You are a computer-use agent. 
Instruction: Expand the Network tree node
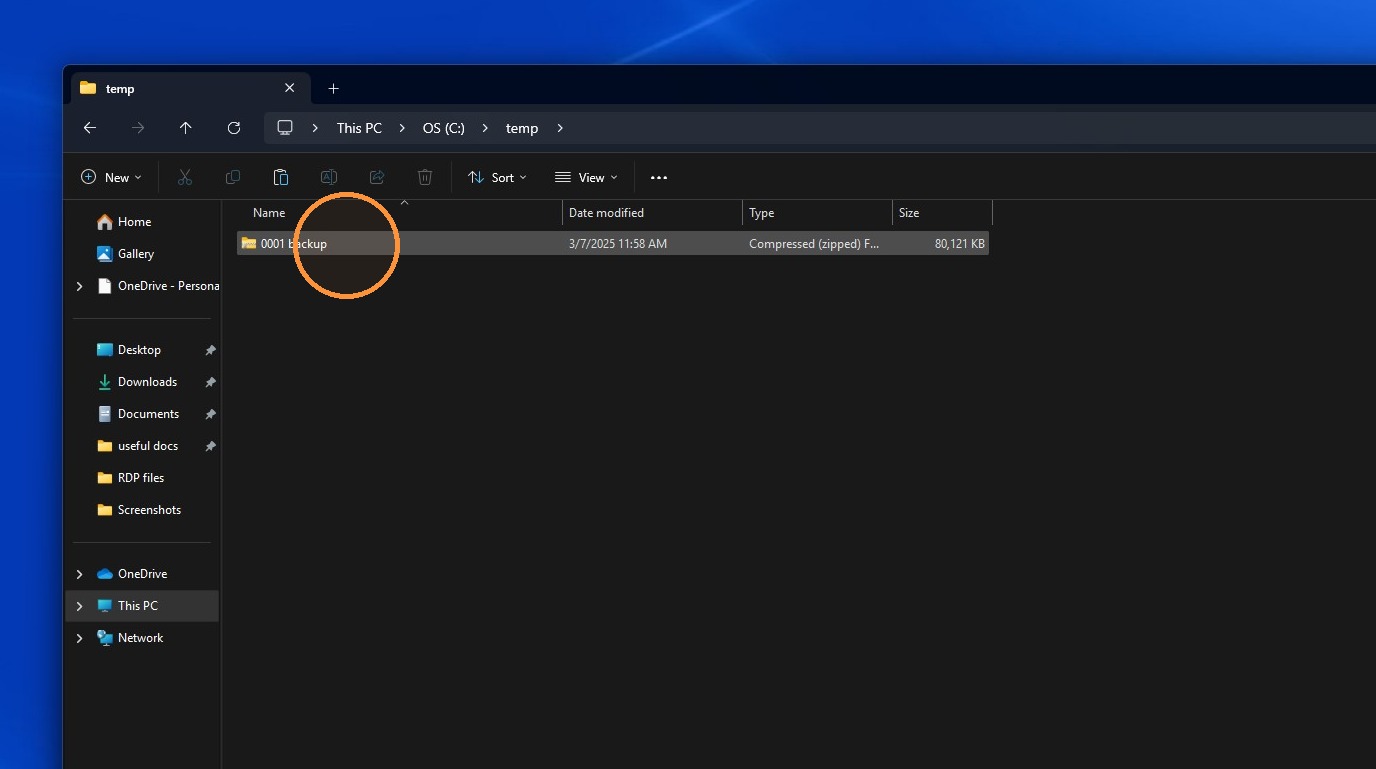click(x=80, y=638)
